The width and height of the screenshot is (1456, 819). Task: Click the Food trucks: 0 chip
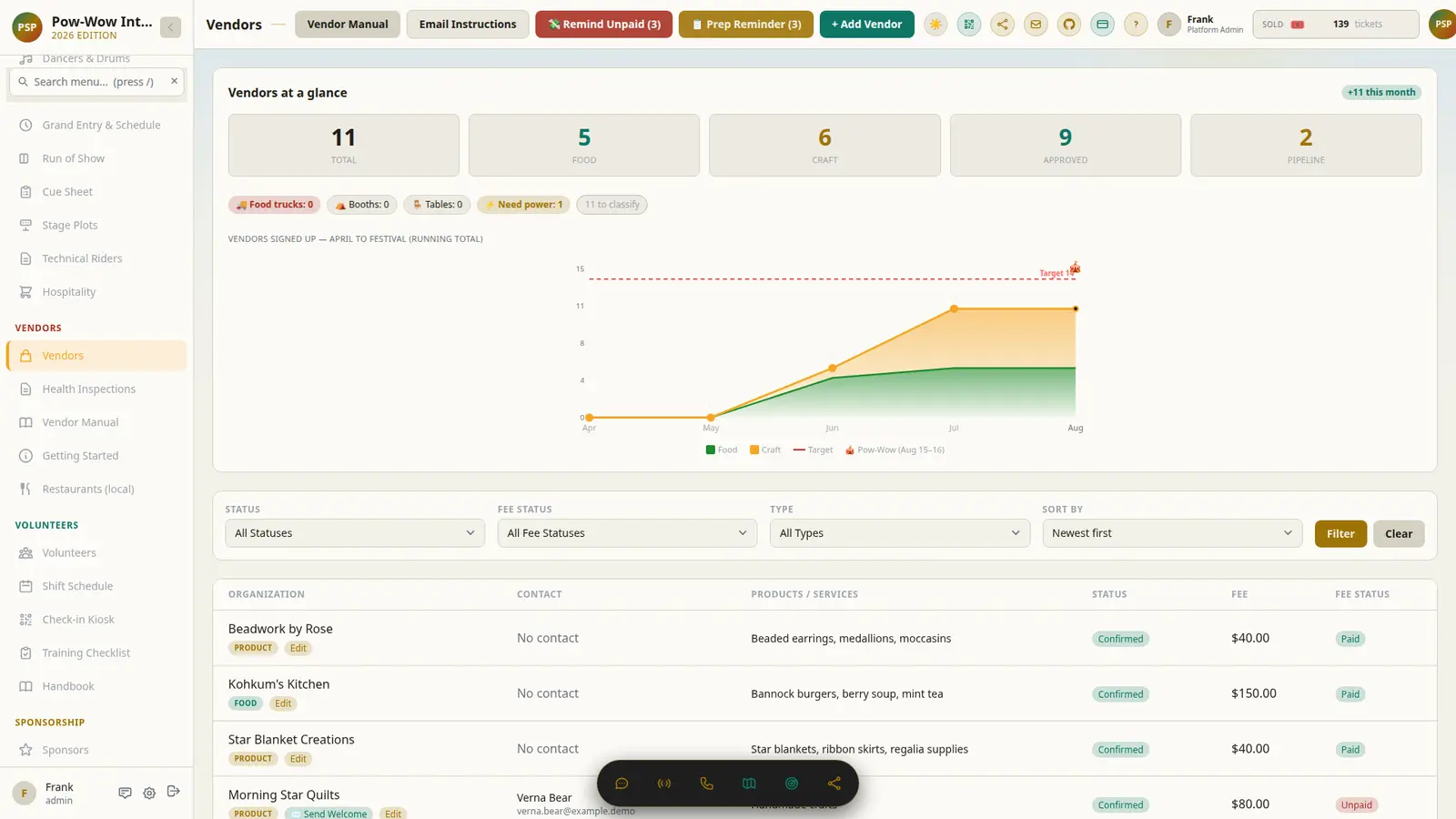274,205
